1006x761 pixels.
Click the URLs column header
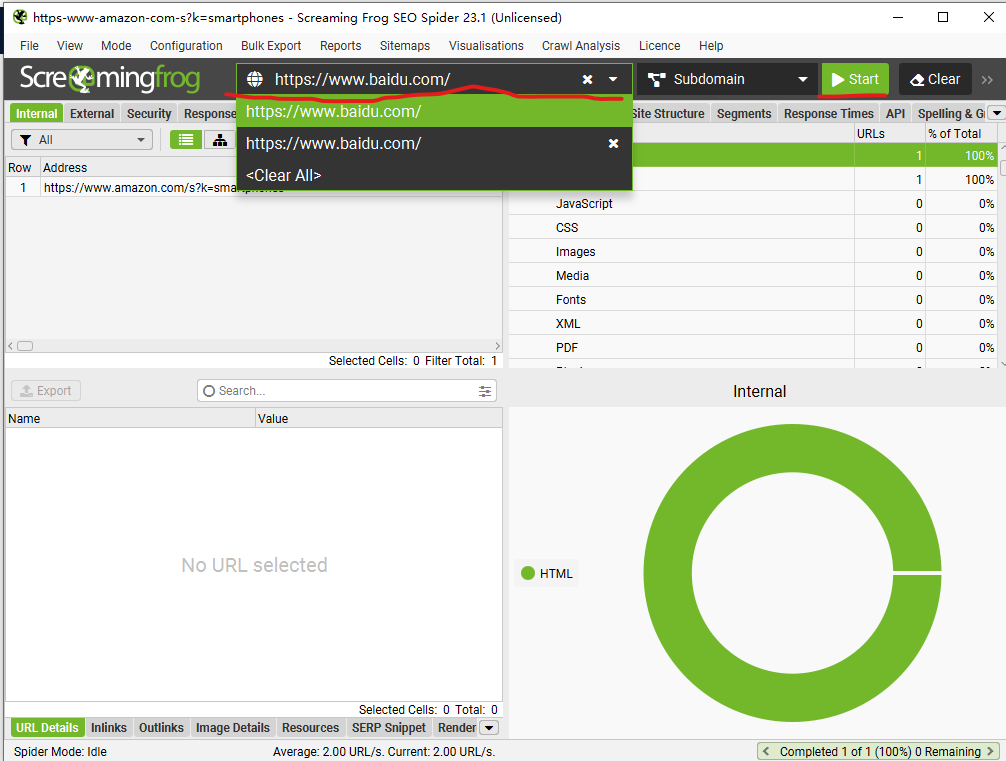point(889,133)
